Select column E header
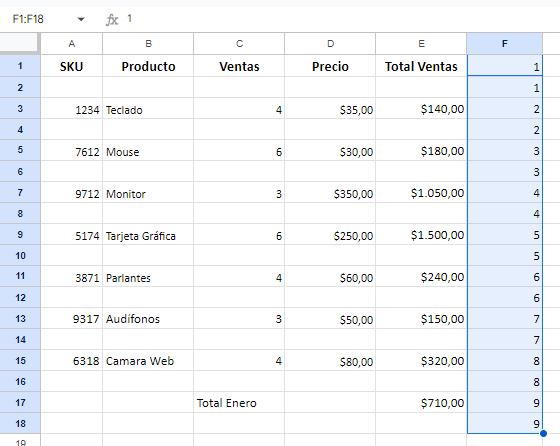This screenshot has width=560, height=446. 421,44
